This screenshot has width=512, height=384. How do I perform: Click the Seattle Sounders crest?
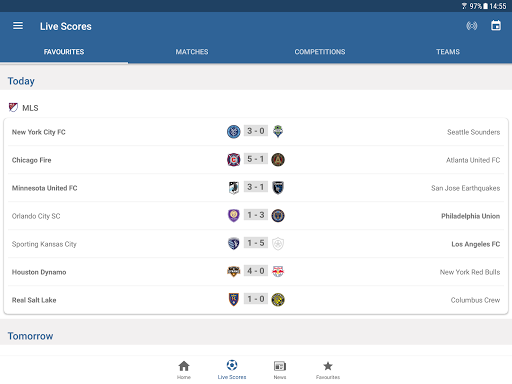[x=278, y=131]
